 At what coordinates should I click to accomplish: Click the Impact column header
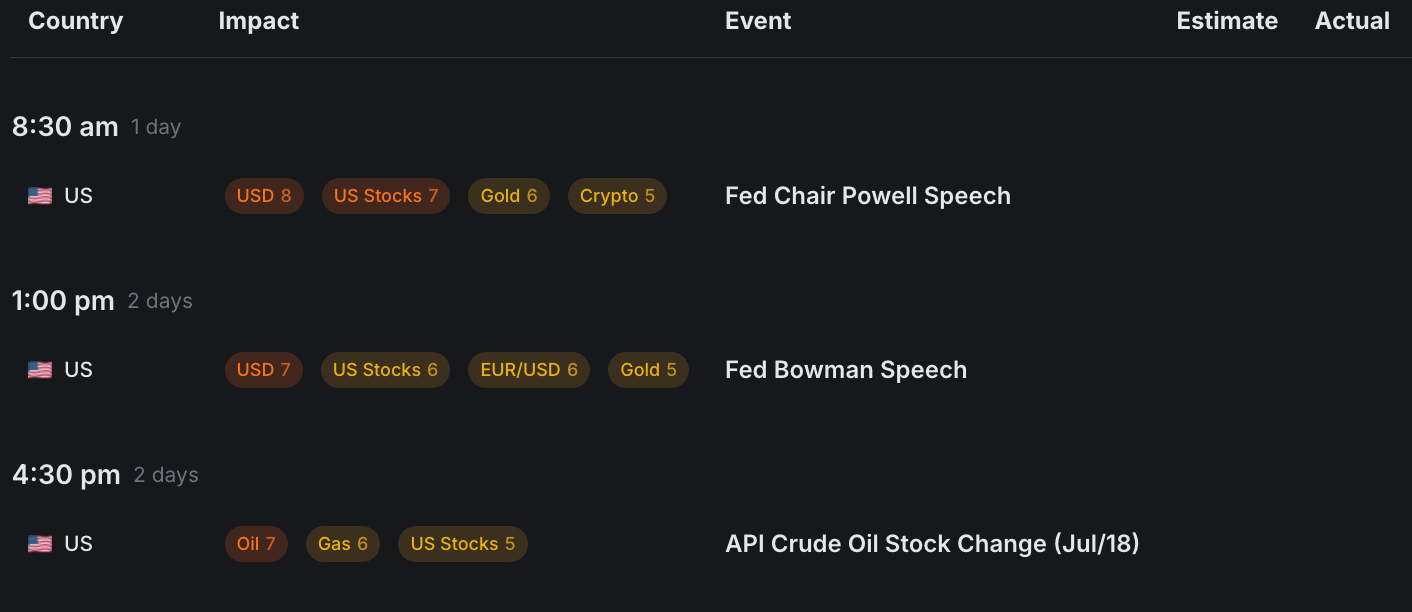click(258, 21)
